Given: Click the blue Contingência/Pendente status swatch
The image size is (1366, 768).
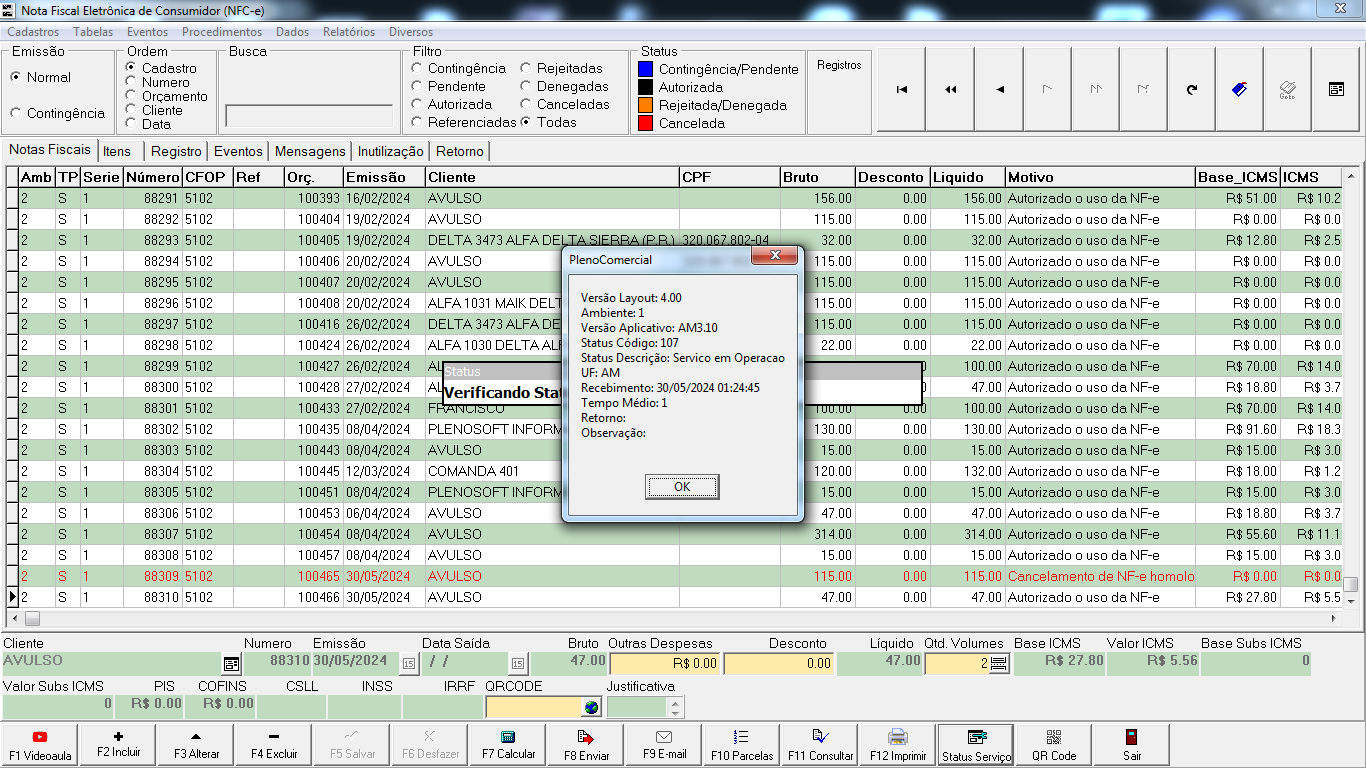Looking at the screenshot, I should pos(645,69).
